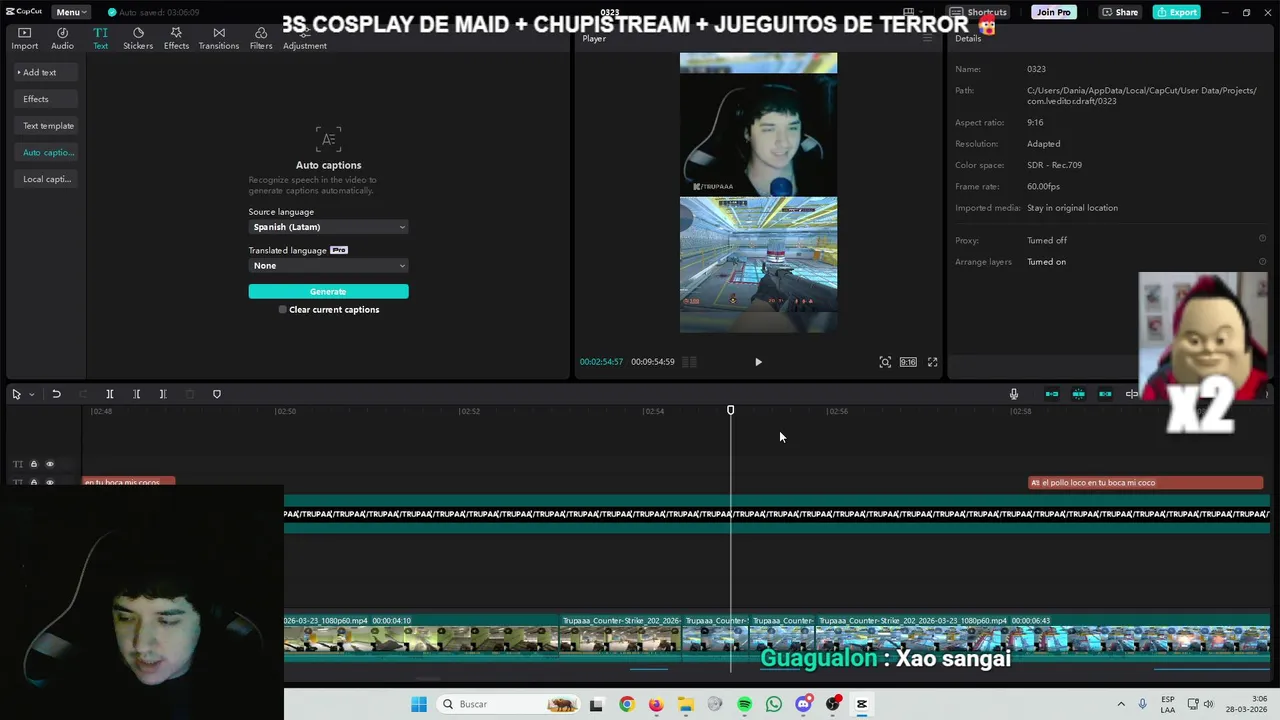Select the Trupaaa_Counter-Strike 00:00:06:43 clip
This screenshot has height=720, width=1280.
point(1043,639)
